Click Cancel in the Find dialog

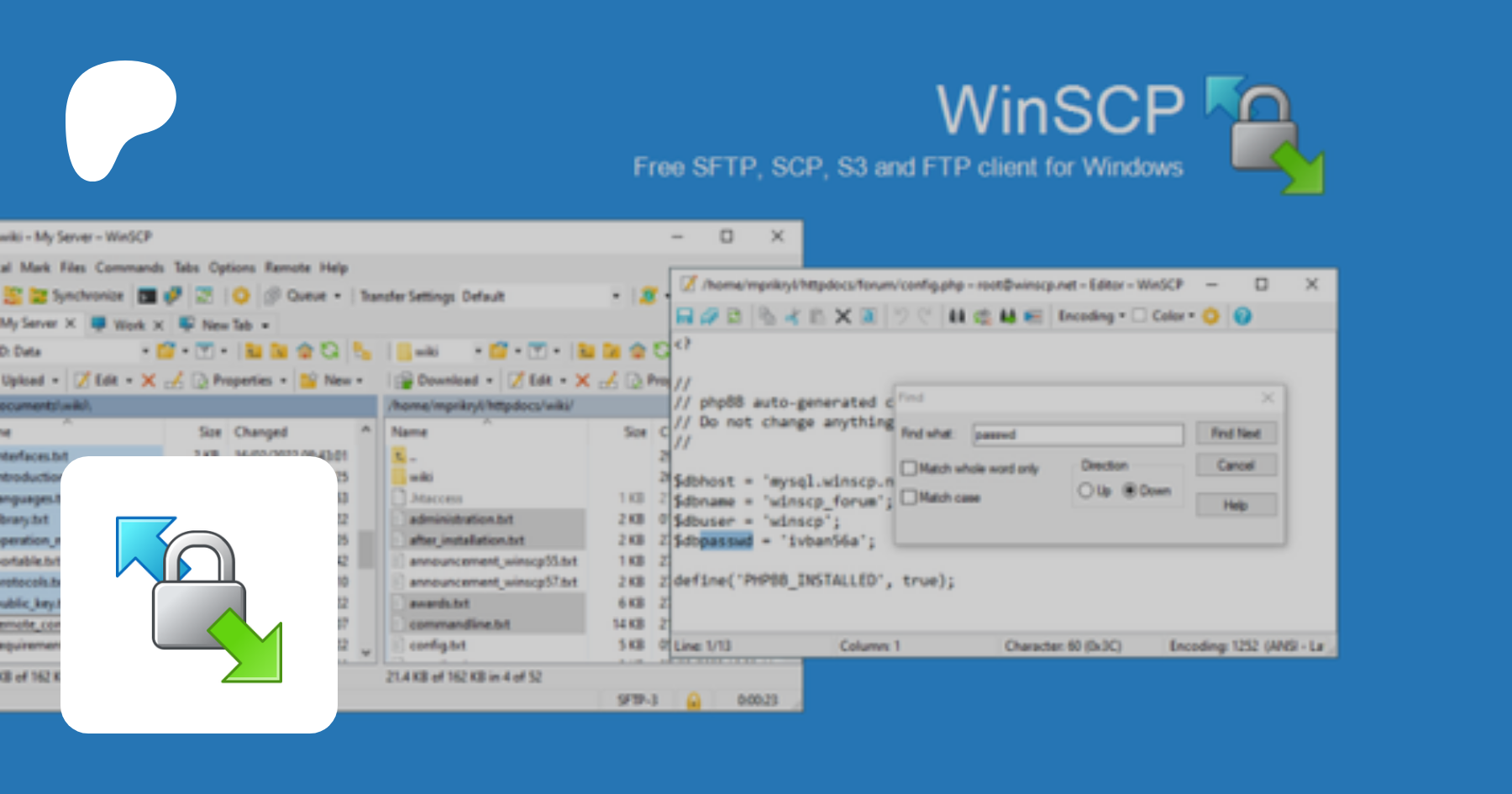tap(1236, 465)
